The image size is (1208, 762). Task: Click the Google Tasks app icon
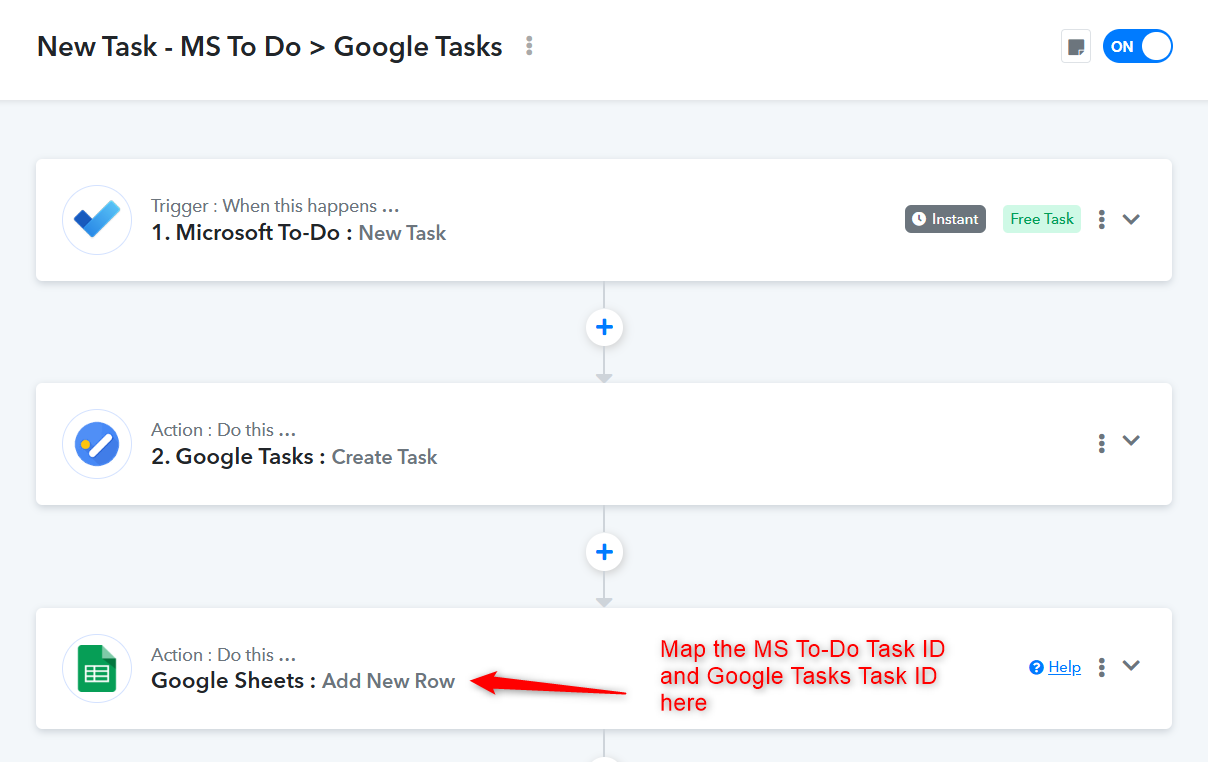click(97, 443)
